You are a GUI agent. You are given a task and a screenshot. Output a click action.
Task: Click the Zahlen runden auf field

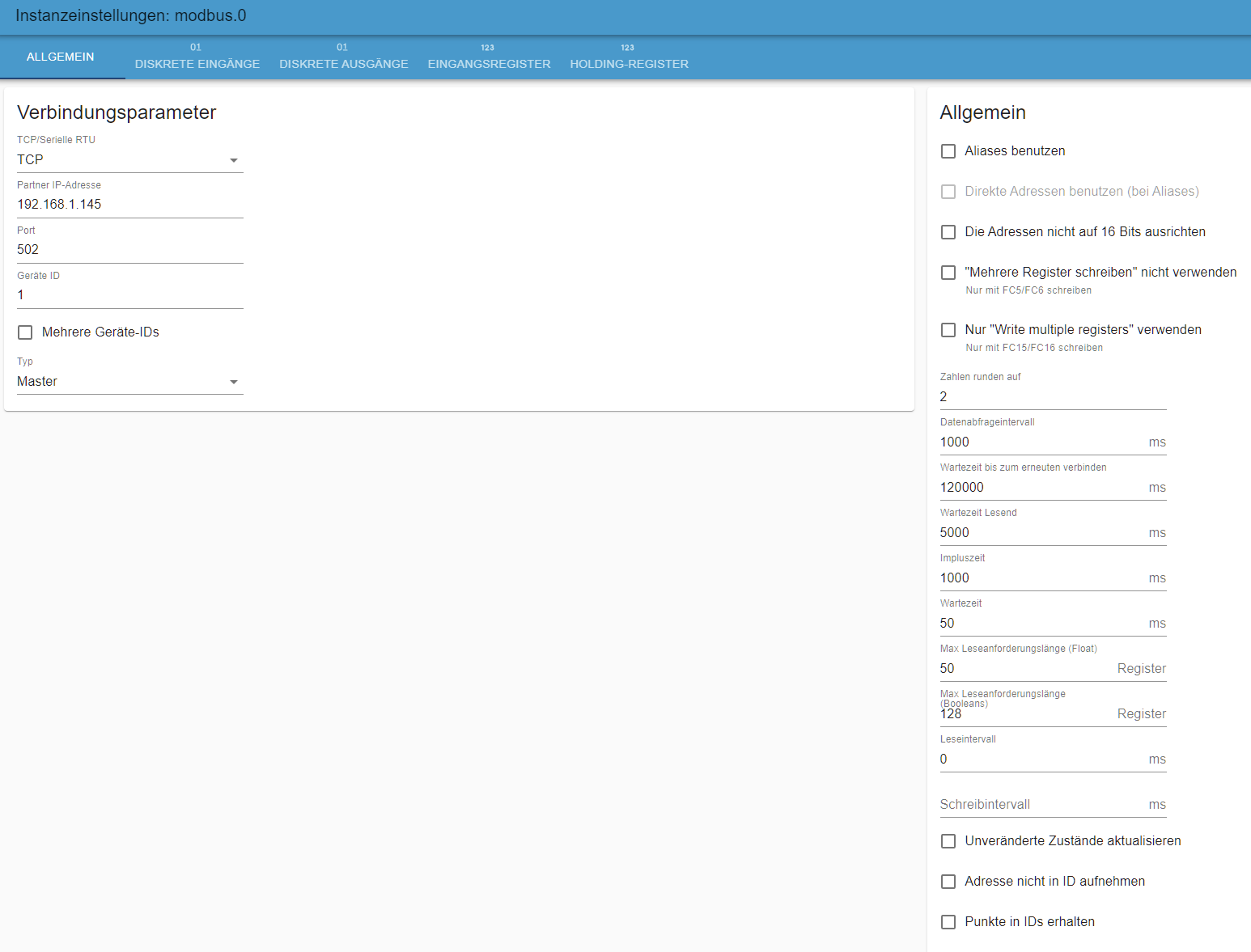[x=1054, y=397]
